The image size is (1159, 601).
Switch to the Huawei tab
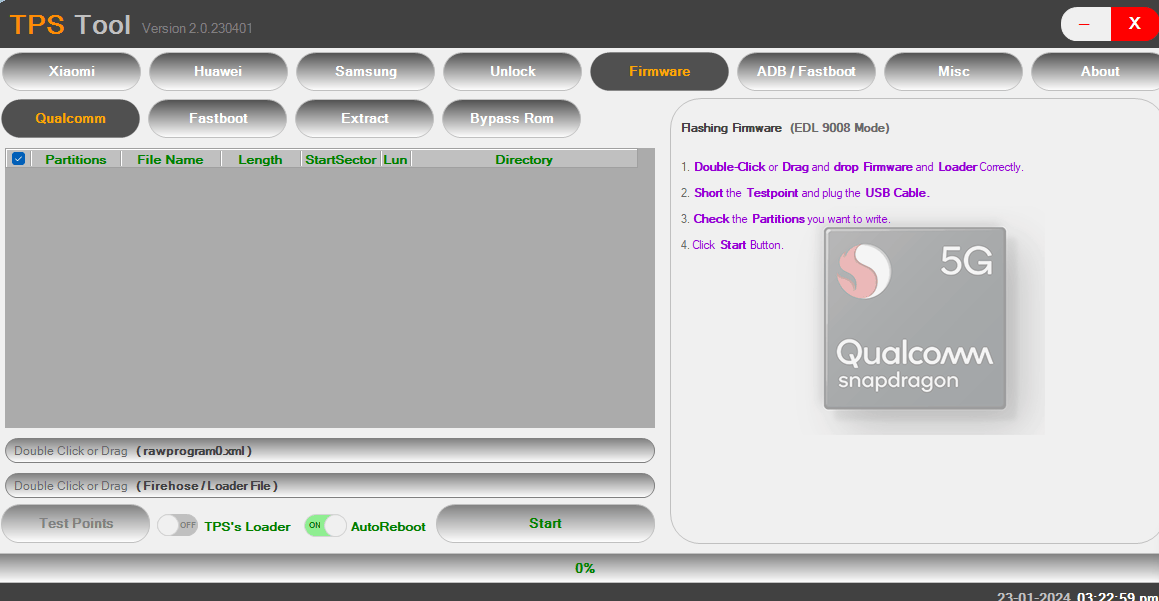pos(218,72)
